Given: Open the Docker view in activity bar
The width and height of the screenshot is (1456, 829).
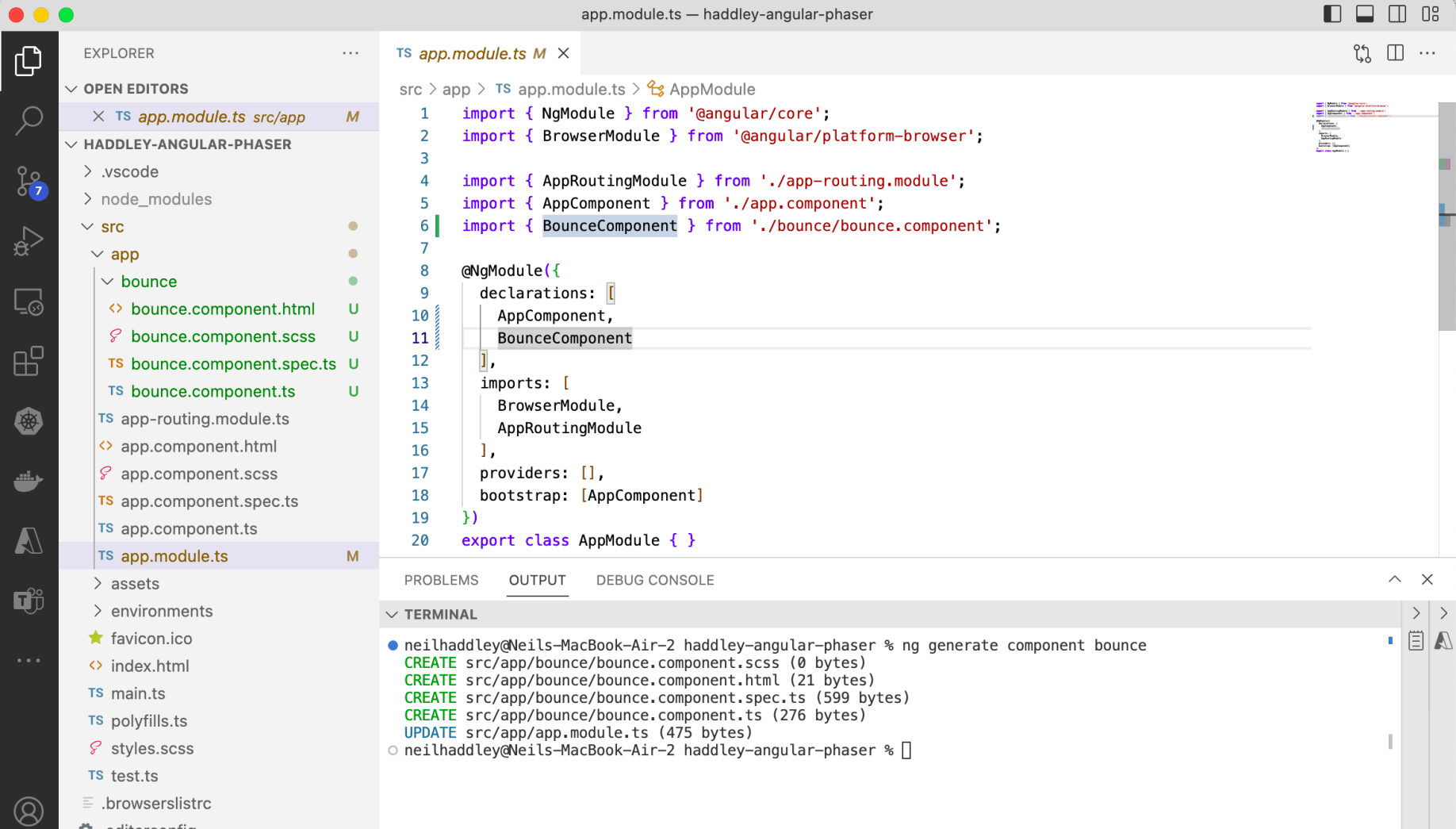Looking at the screenshot, I should (x=29, y=482).
